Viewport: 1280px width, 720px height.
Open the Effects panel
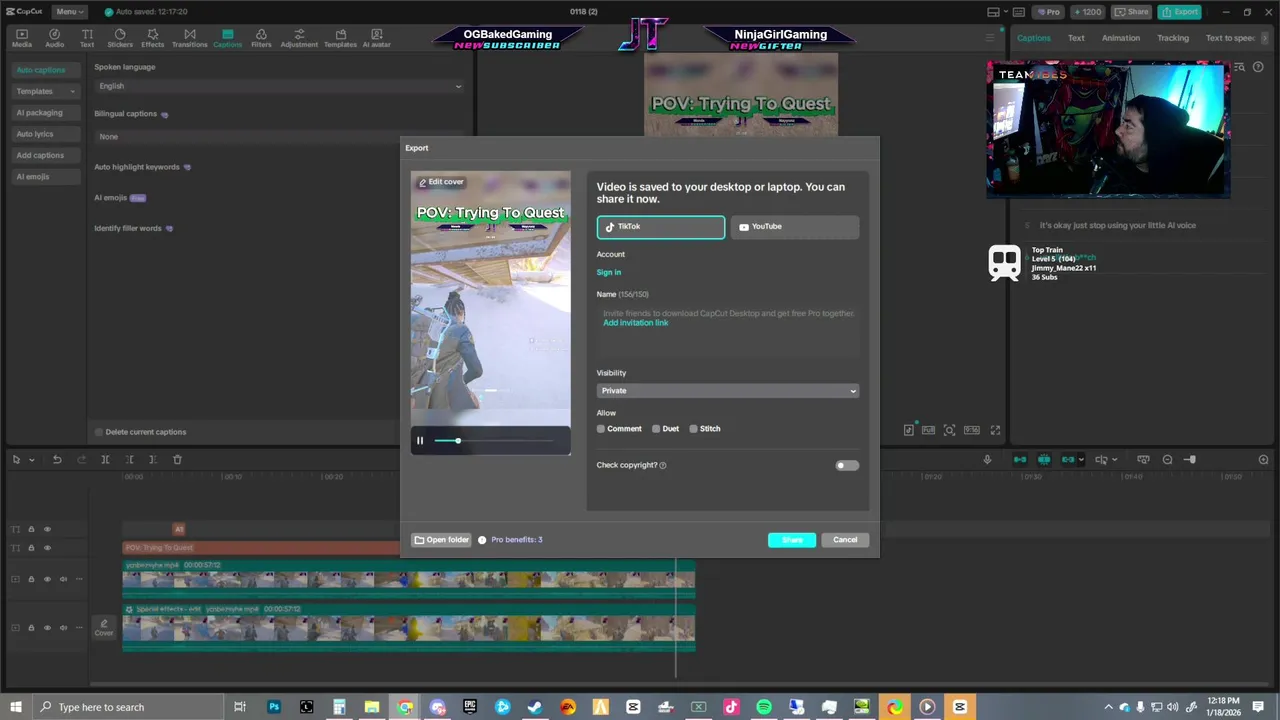click(153, 38)
